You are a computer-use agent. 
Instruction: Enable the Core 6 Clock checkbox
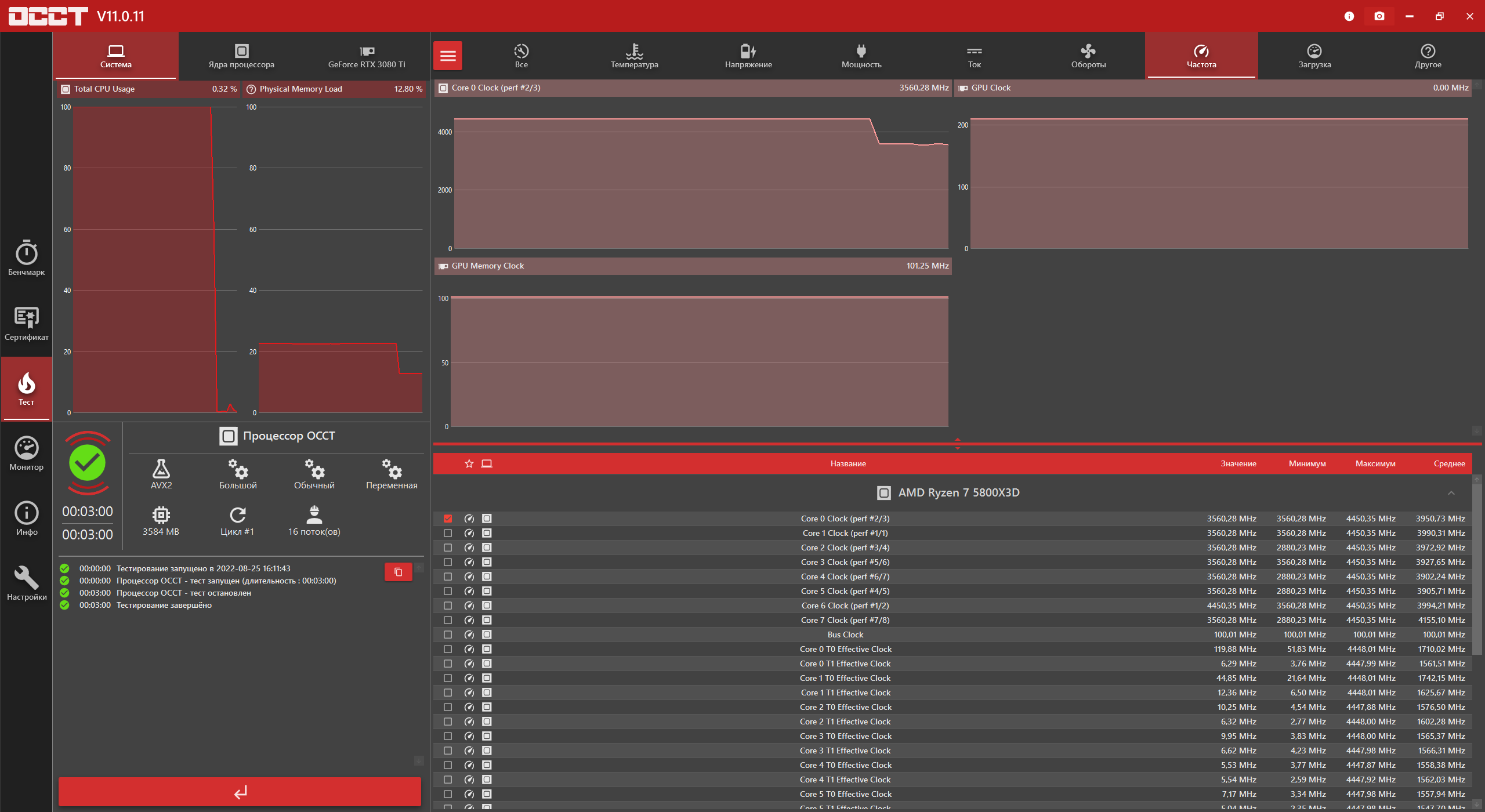coord(448,606)
